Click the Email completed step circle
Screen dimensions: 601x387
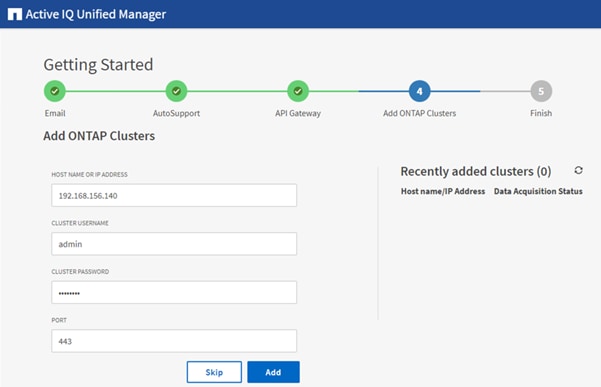point(55,91)
